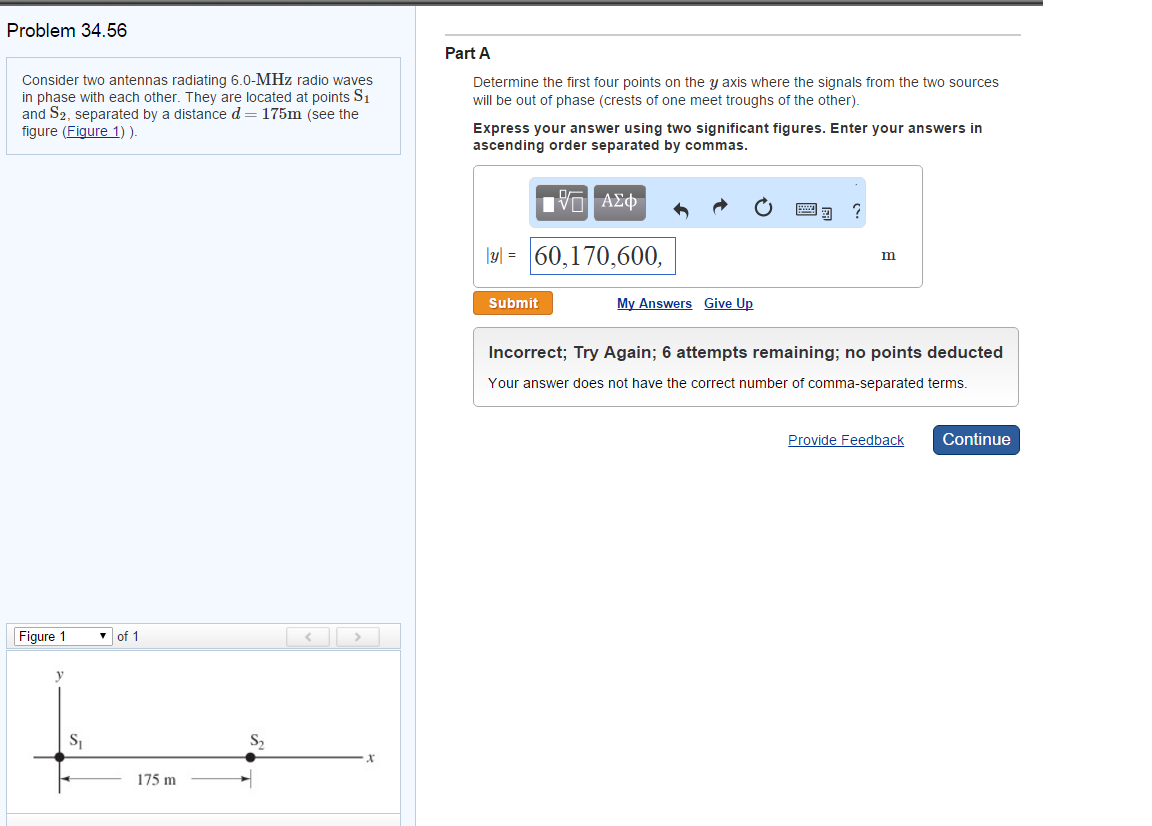The width and height of the screenshot is (1152, 826).
Task: Open the Greek symbols ΑΣΦ palette
Action: click(x=619, y=203)
